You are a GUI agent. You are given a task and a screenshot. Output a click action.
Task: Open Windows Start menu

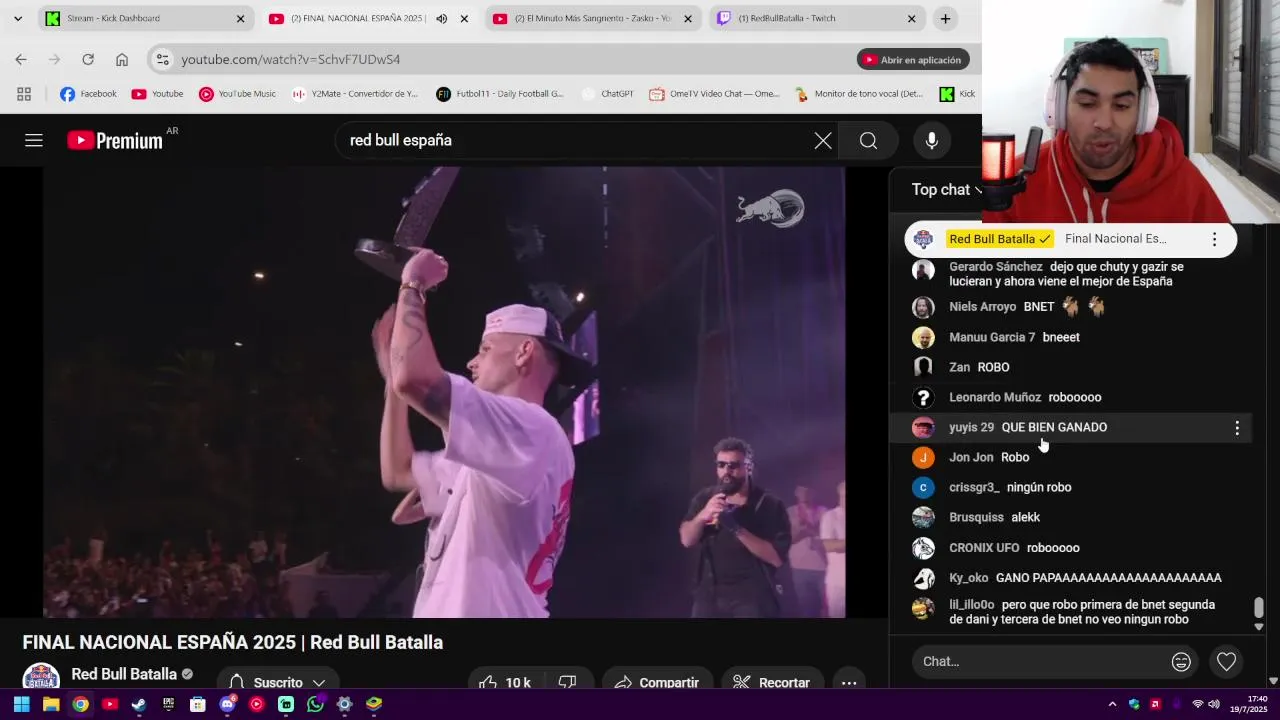coord(22,705)
